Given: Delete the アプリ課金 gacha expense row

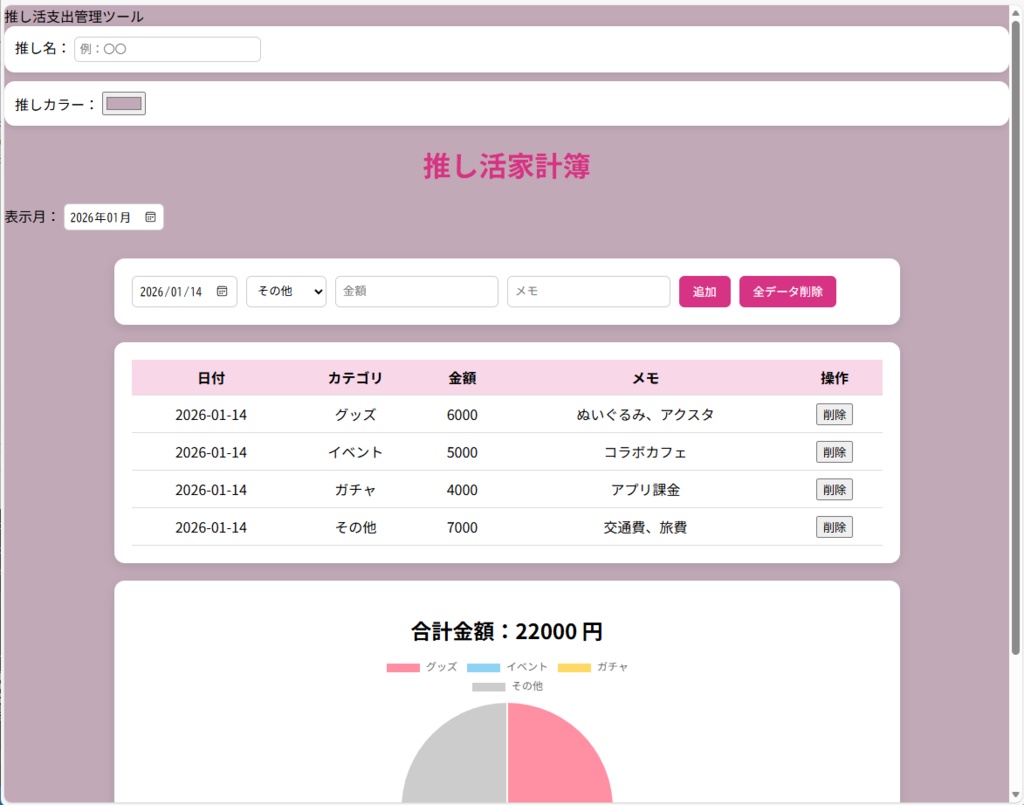Looking at the screenshot, I should tap(834, 489).
